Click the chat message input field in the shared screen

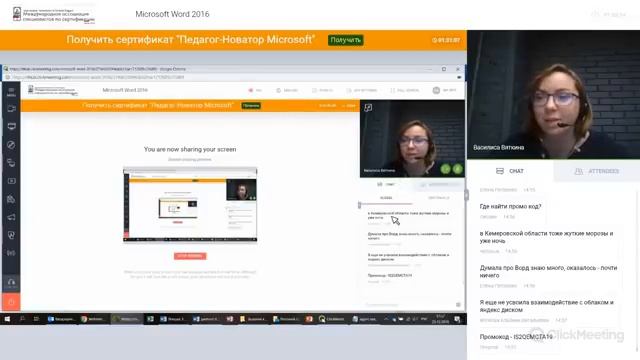click(408, 304)
